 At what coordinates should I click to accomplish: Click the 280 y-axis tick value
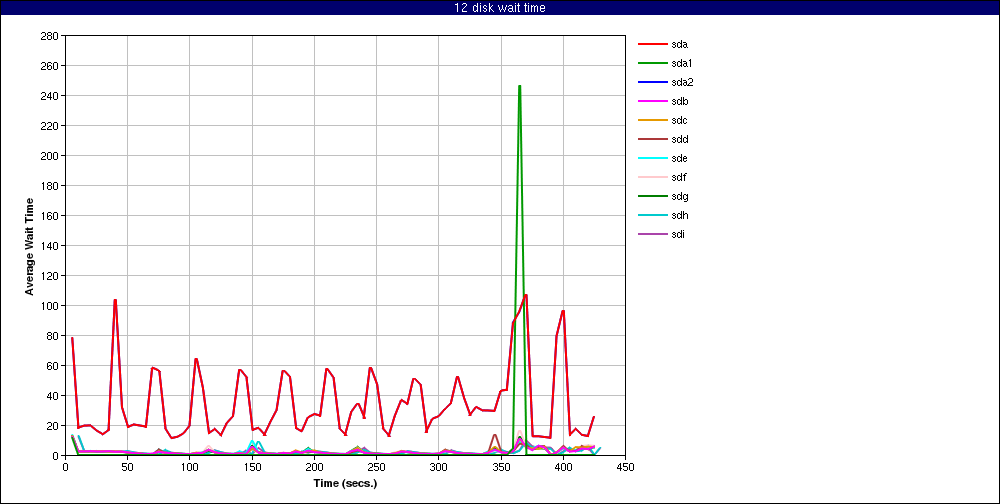pos(50,36)
